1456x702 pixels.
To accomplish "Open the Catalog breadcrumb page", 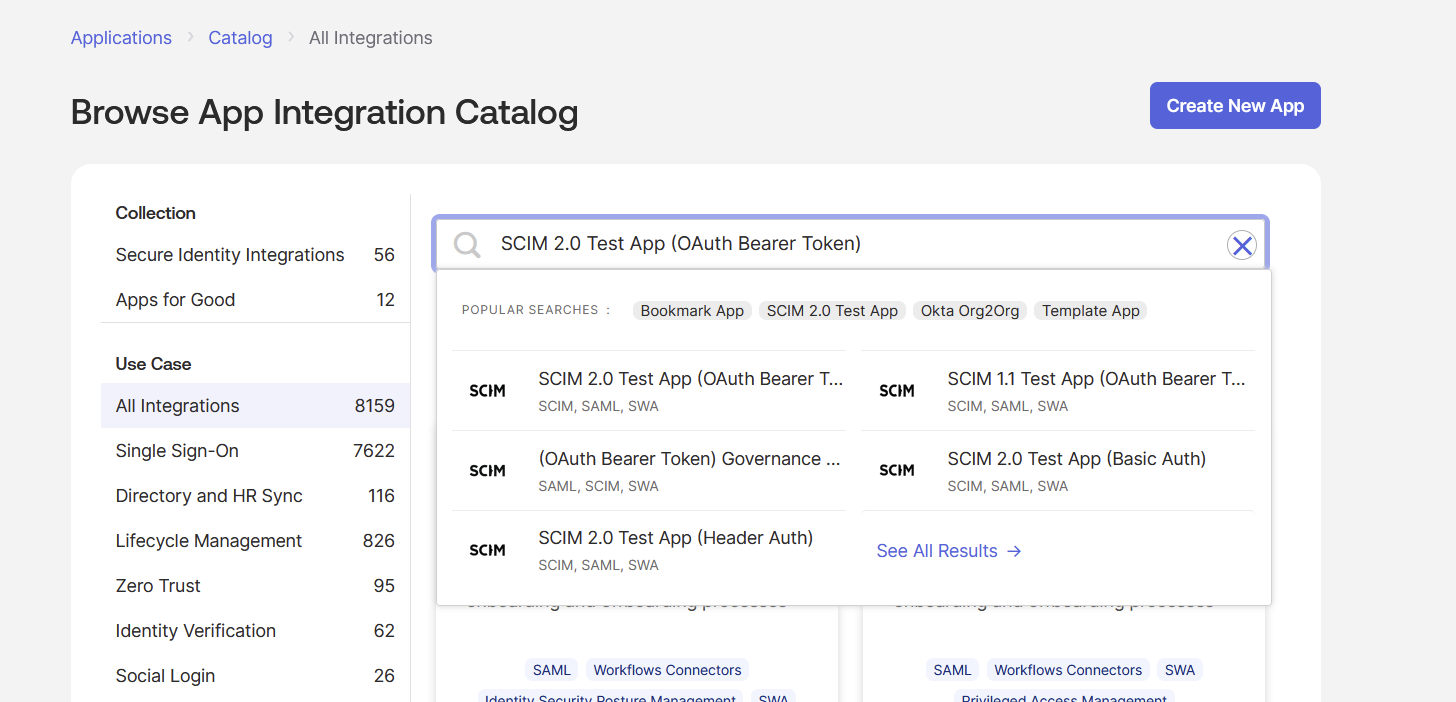I will point(240,37).
